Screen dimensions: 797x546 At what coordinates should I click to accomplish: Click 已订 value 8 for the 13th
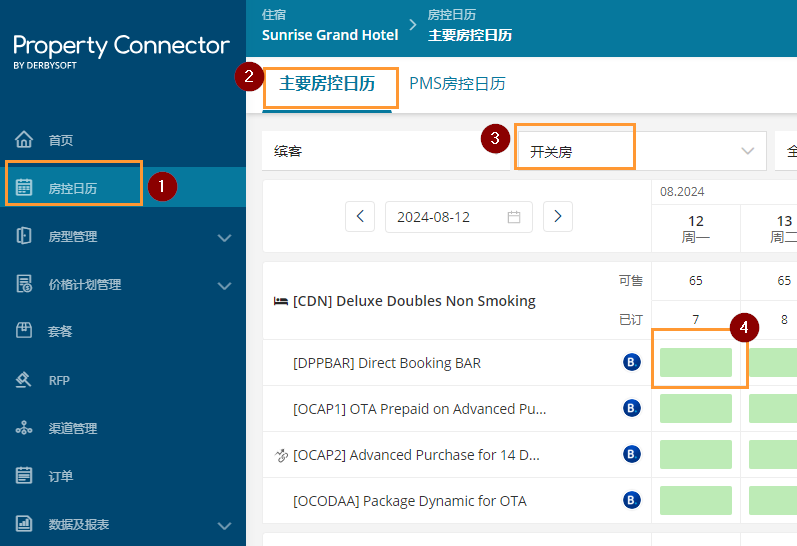(784, 319)
